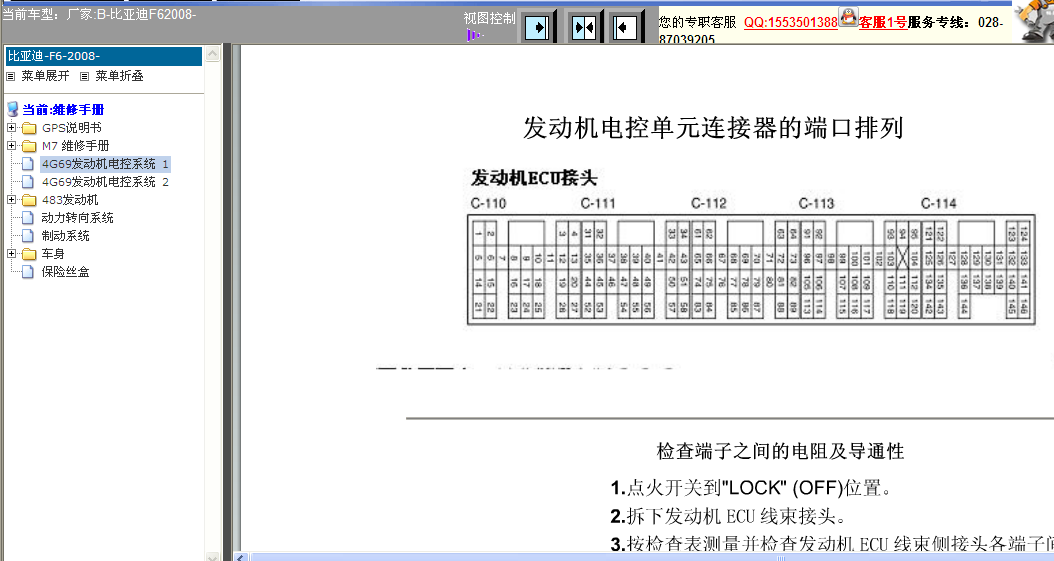Click page icon beside 保险丝盒
This screenshot has height=561, width=1054.
pos(28,272)
